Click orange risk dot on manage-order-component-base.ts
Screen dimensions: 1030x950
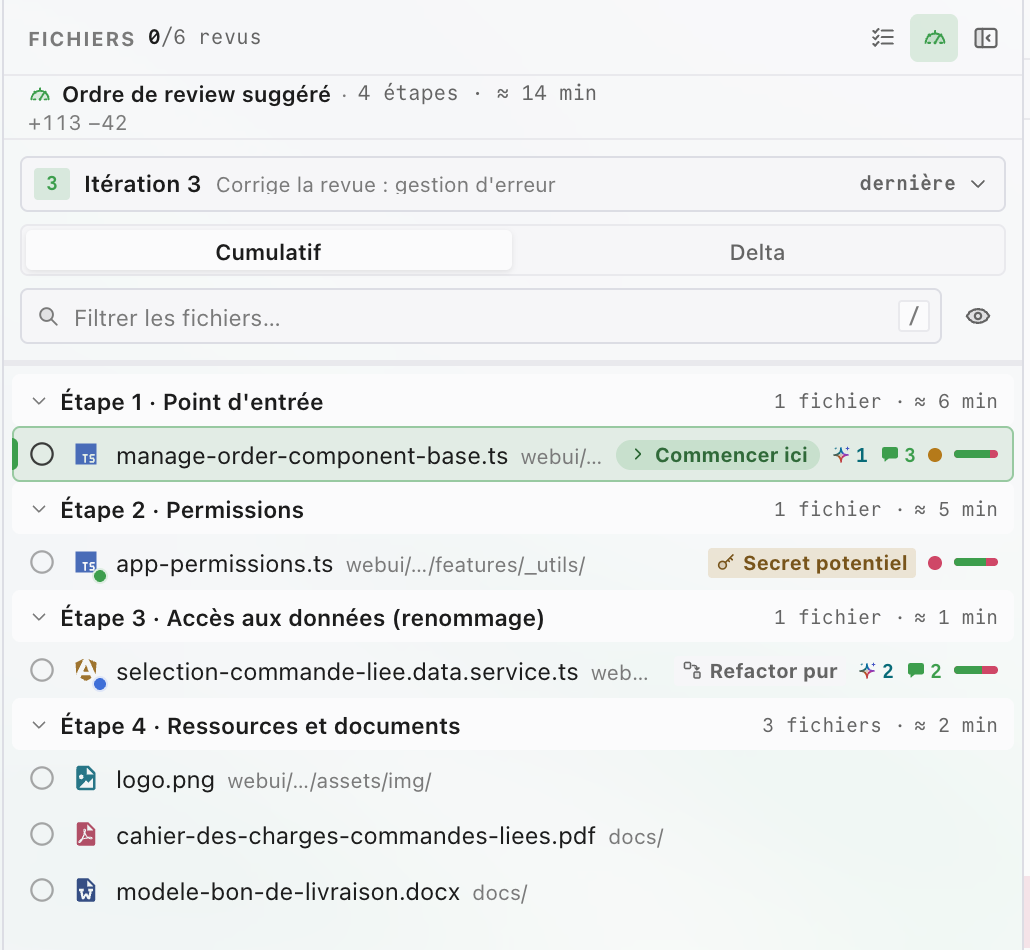pyautogui.click(x=935, y=455)
